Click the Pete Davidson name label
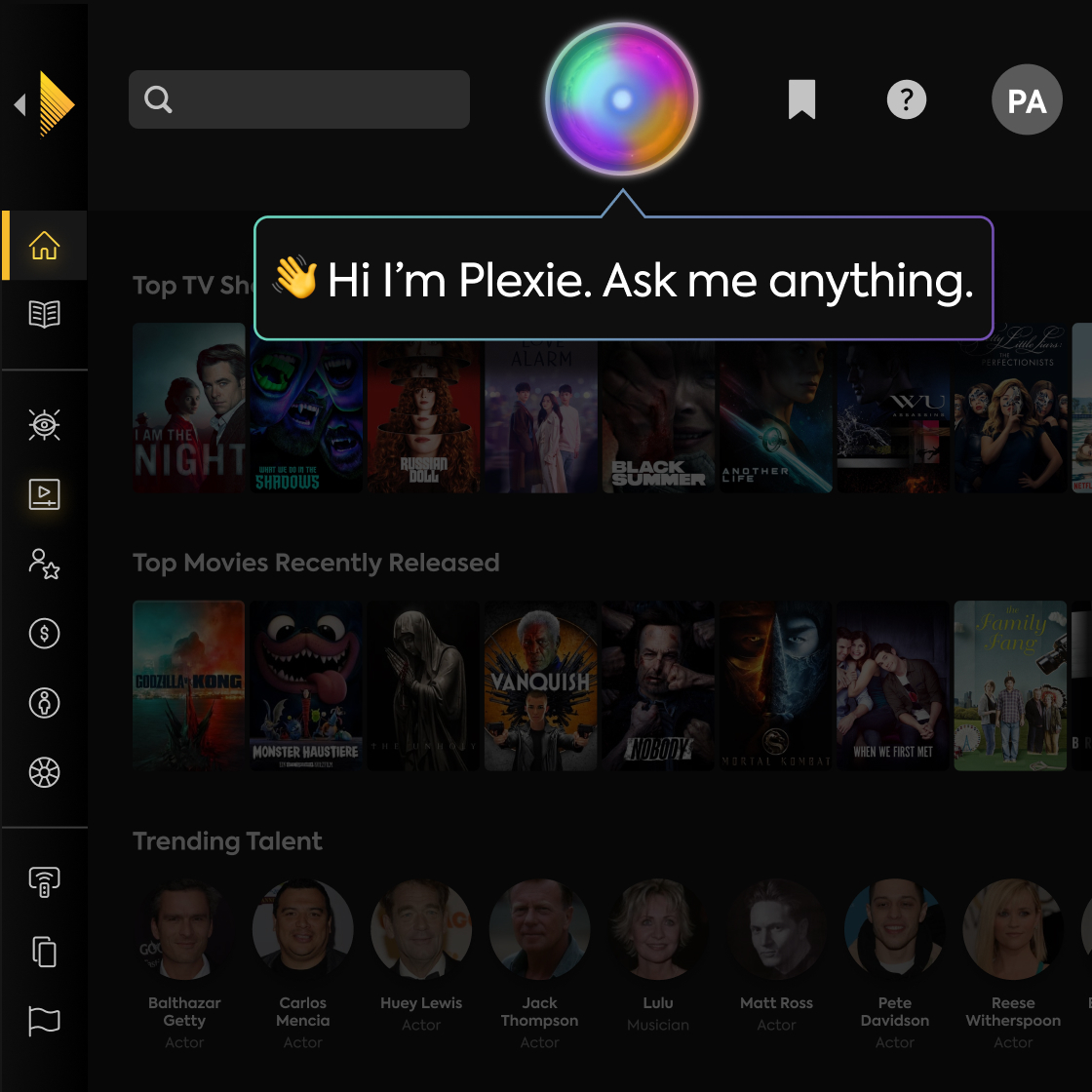This screenshot has width=1092, height=1092. coord(895,1012)
